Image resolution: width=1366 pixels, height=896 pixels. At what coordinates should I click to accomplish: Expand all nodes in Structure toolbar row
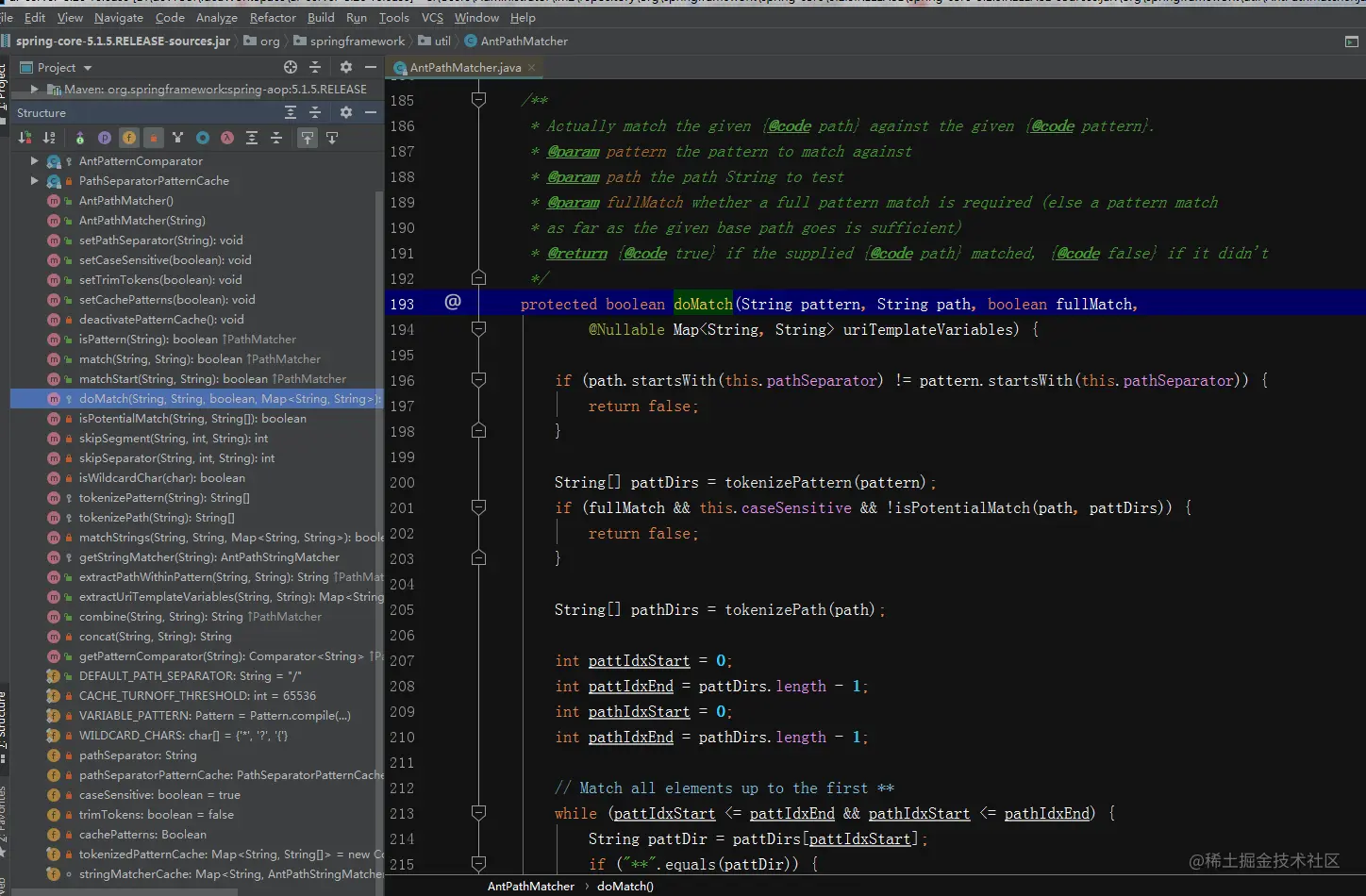(252, 138)
